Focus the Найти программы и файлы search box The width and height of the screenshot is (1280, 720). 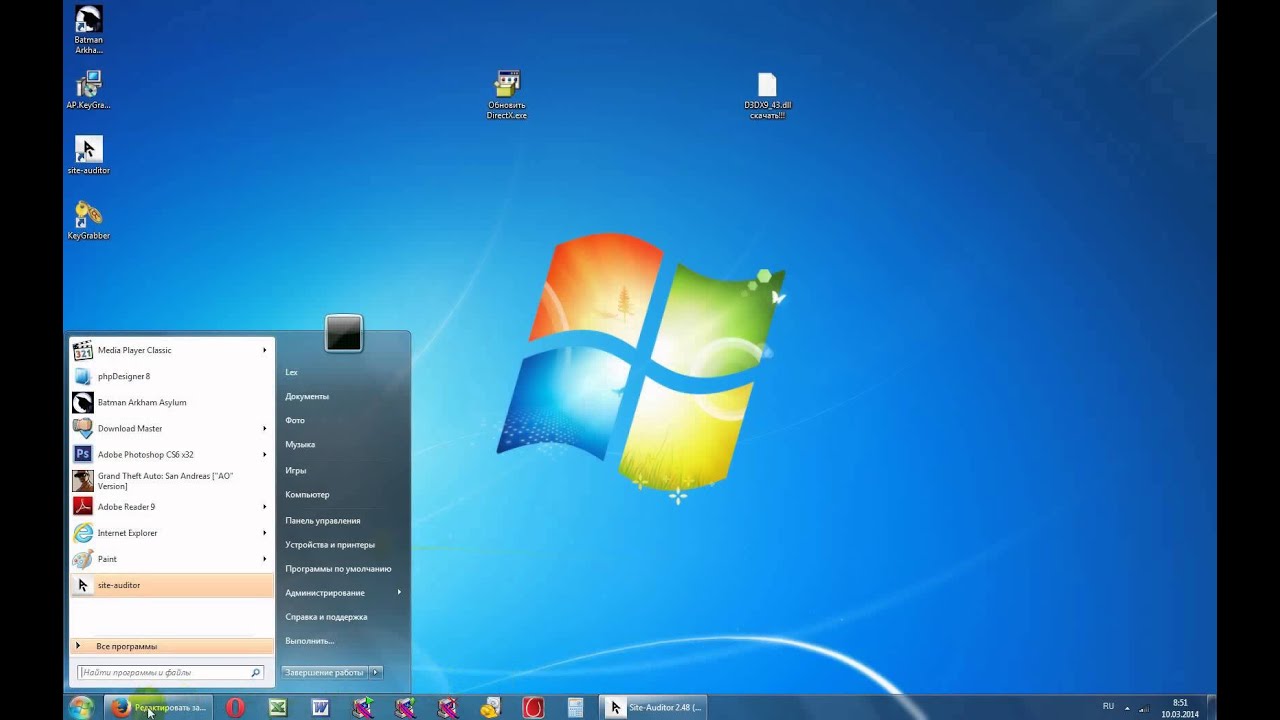171,672
